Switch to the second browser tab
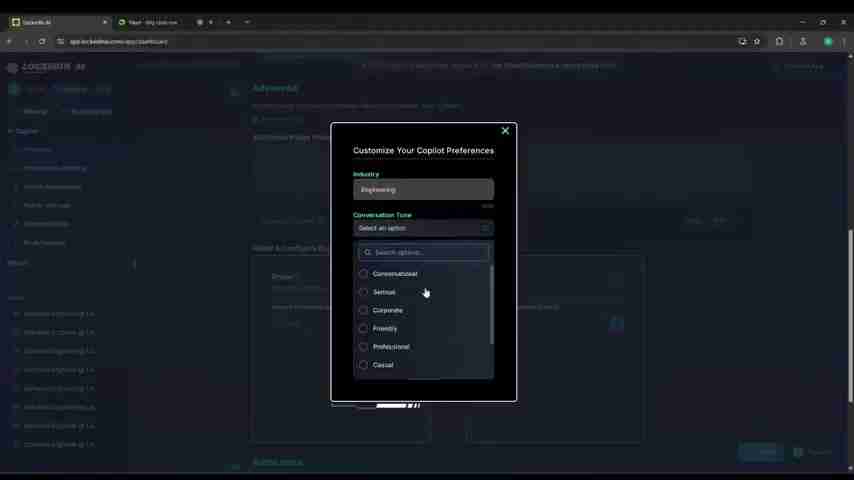The image size is (854, 480). click(x=151, y=22)
